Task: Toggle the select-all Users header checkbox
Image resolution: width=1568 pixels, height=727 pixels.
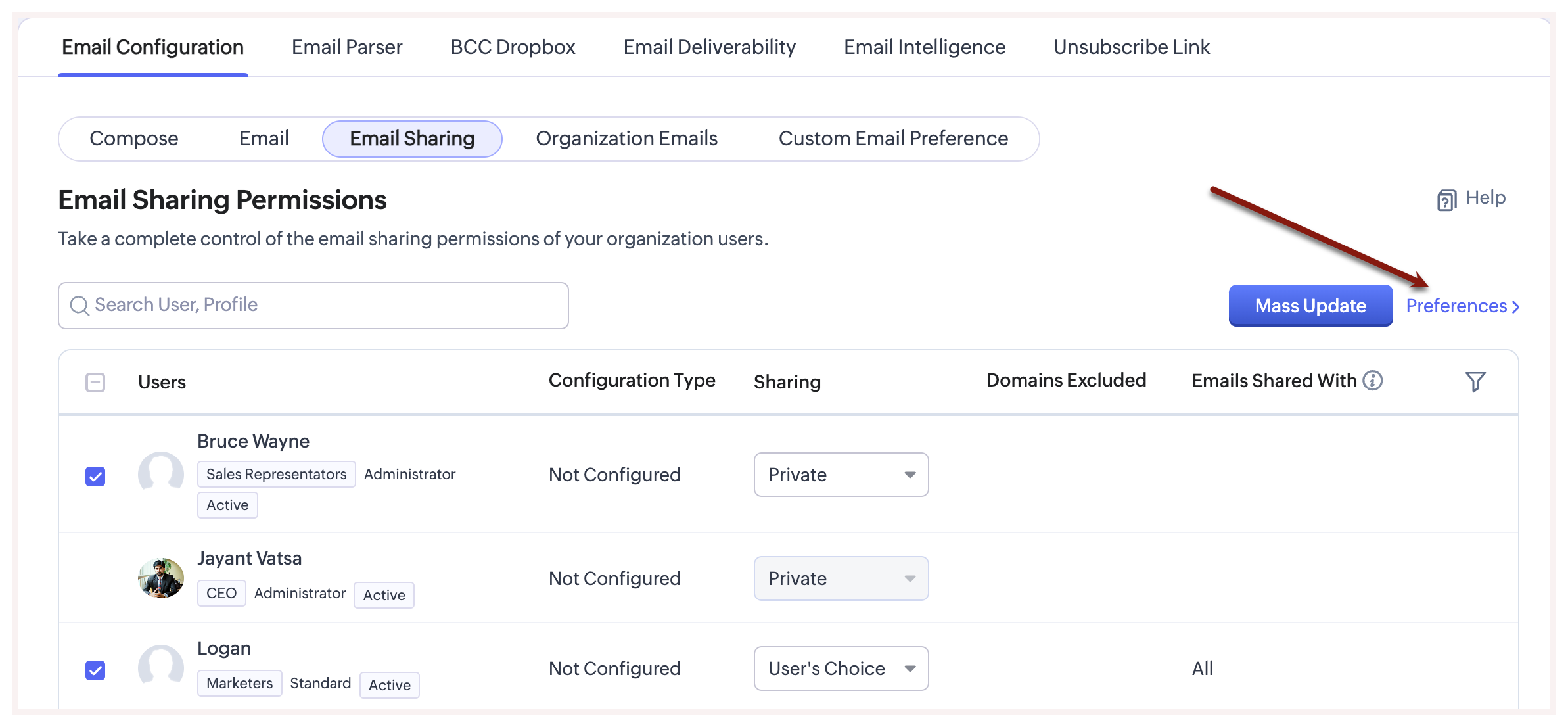Action: pyautogui.click(x=95, y=382)
